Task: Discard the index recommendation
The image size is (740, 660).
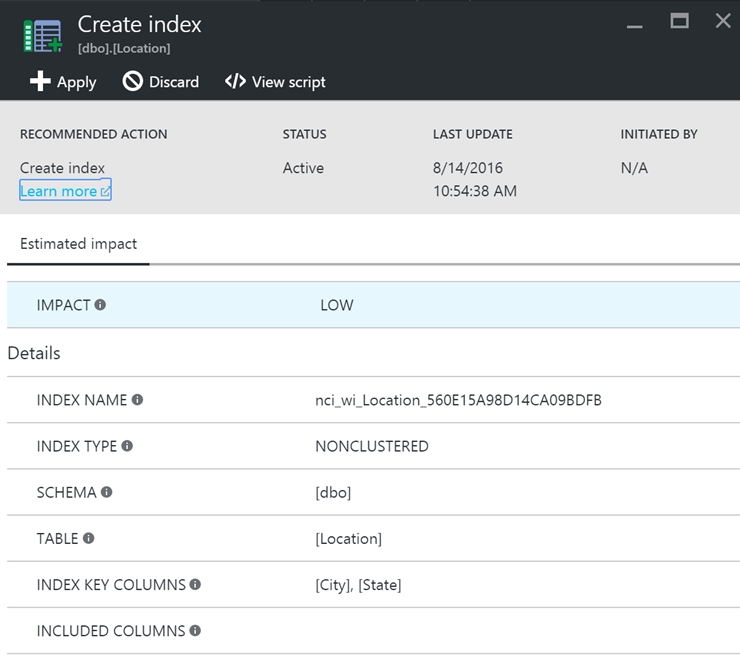Action: click(160, 82)
